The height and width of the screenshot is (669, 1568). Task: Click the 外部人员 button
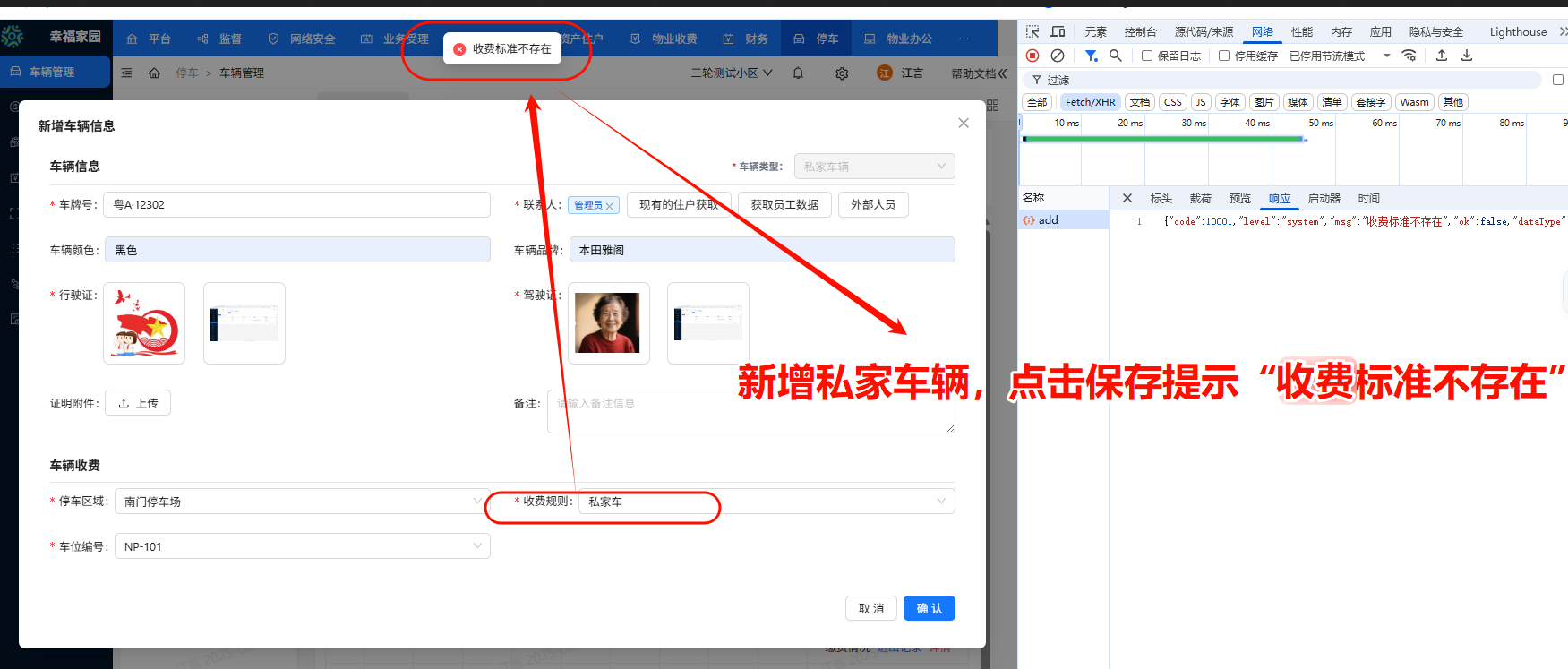click(873, 204)
